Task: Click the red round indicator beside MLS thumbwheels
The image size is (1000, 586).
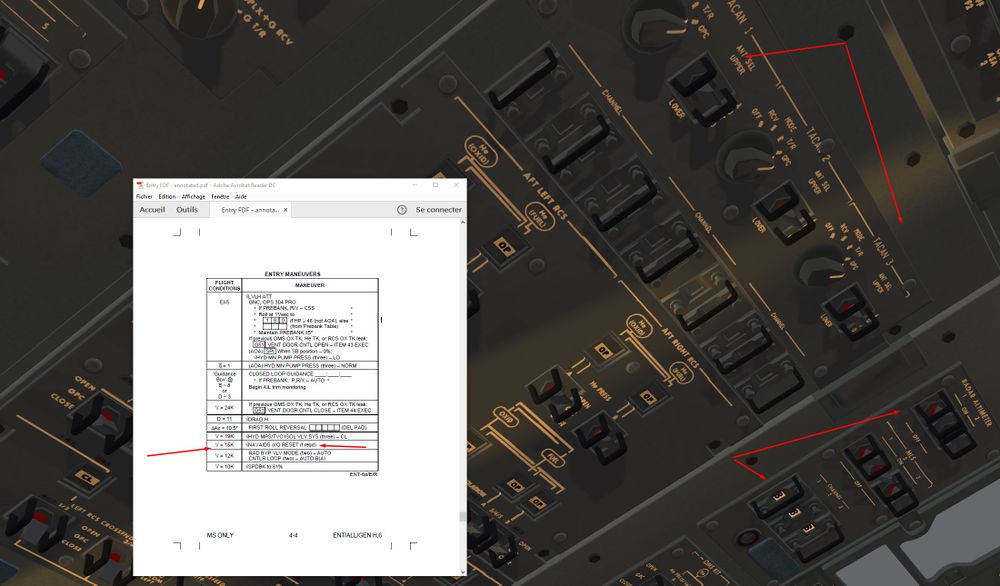Action: [x=748, y=538]
